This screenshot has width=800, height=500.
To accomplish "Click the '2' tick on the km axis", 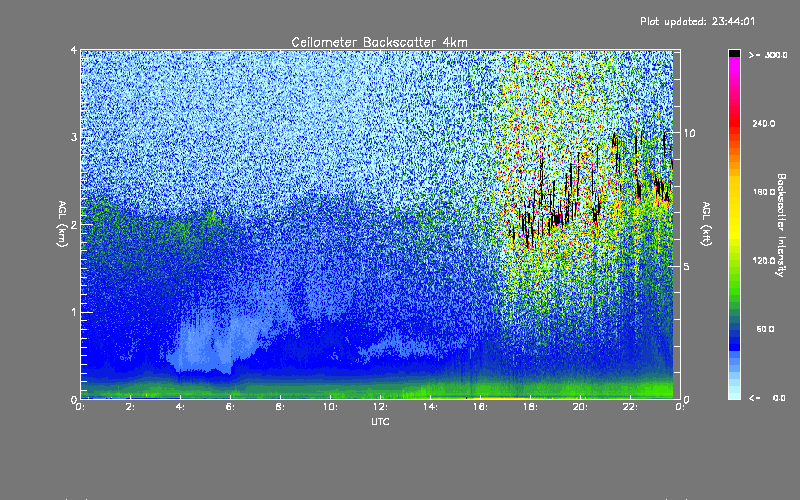I will tap(74, 224).
